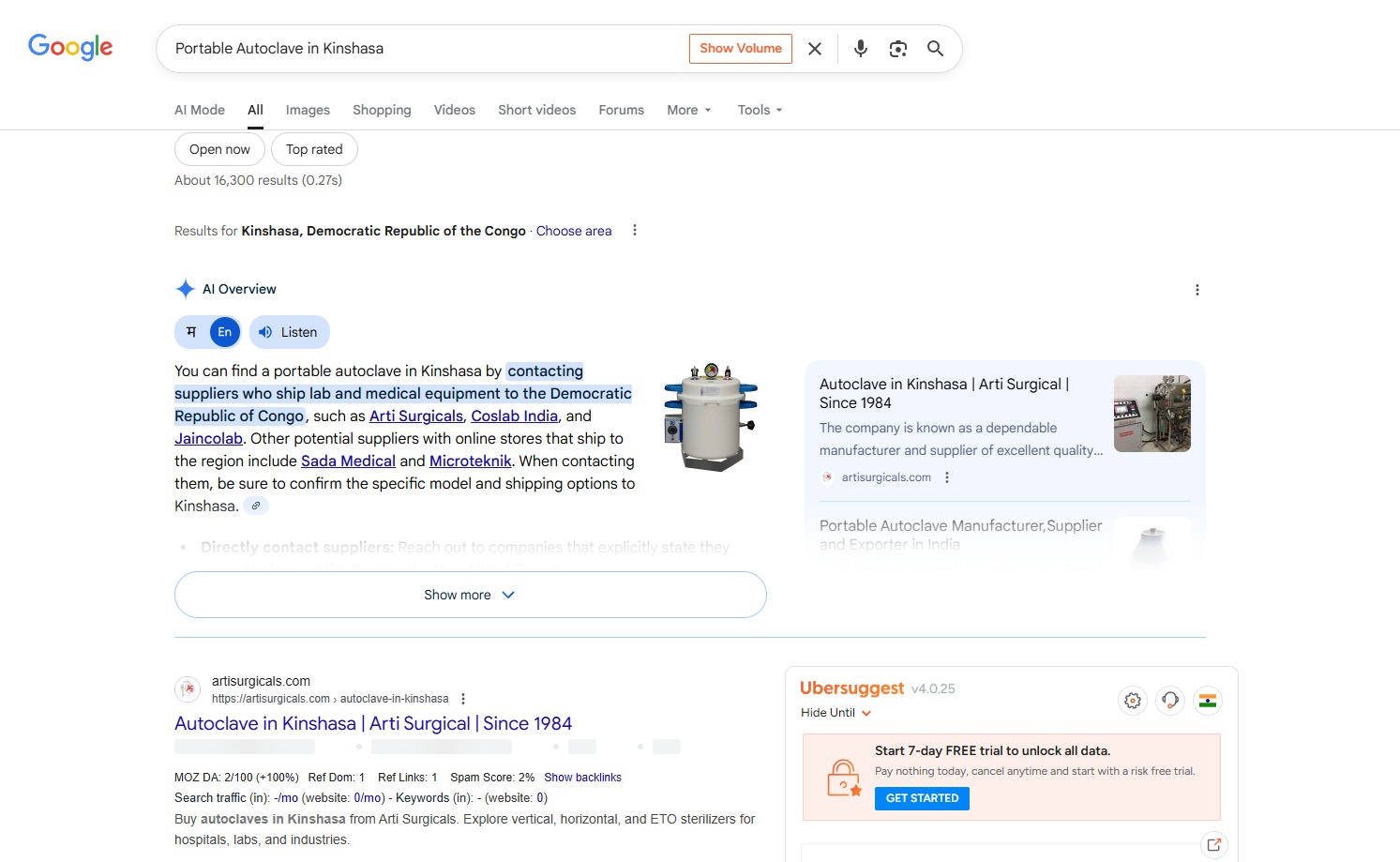Screen dimensions: 1400x862
Task: Open Portable Autoclave Manufacturer source card
Action: click(x=961, y=535)
